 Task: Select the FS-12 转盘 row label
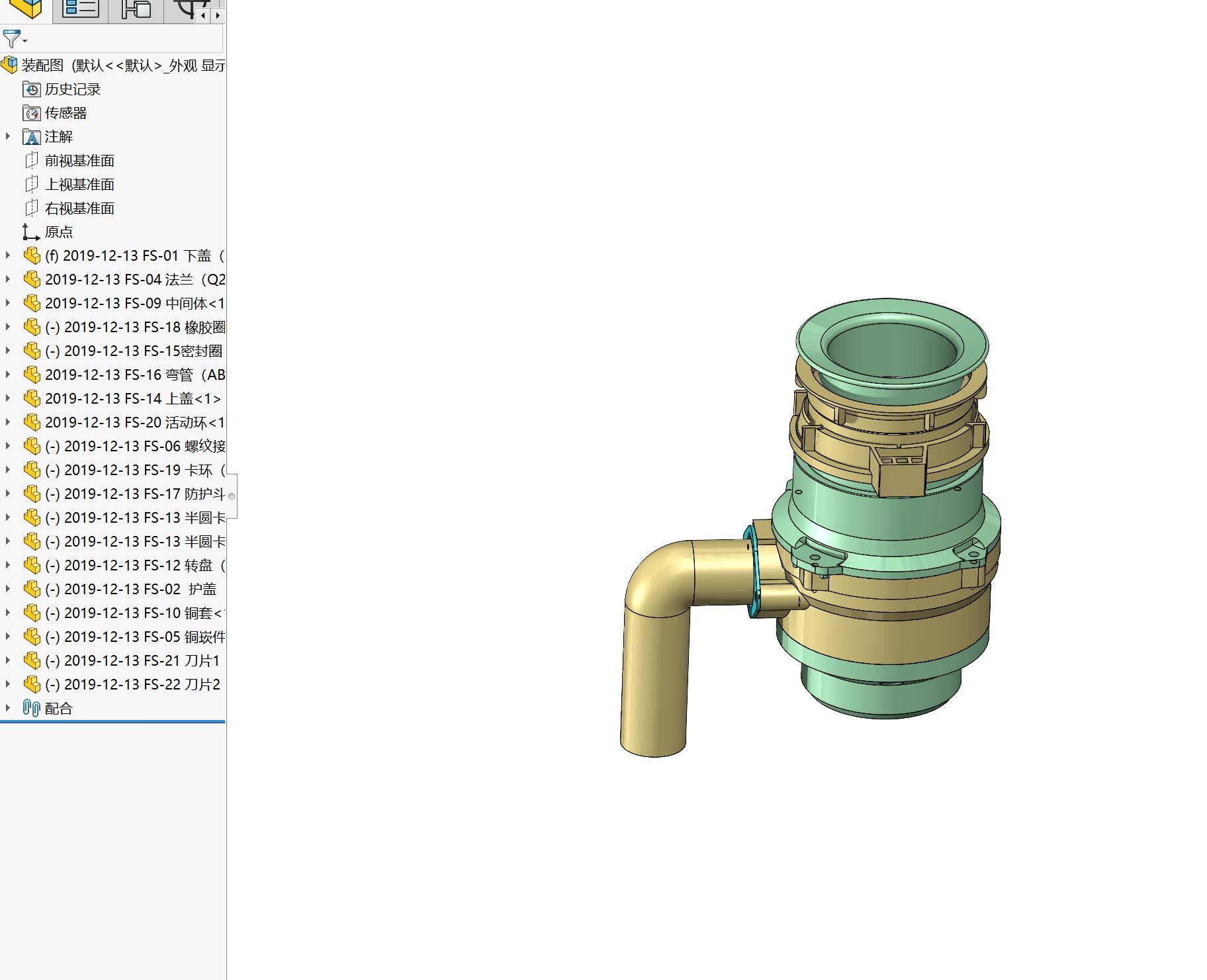click(x=135, y=565)
